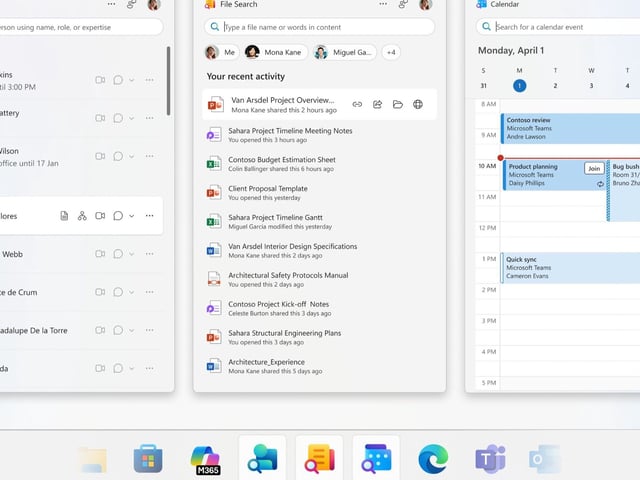Screen dimensions: 640x480
Task: Copy link for Van Arsdel Project Overview
Action: [357, 104]
